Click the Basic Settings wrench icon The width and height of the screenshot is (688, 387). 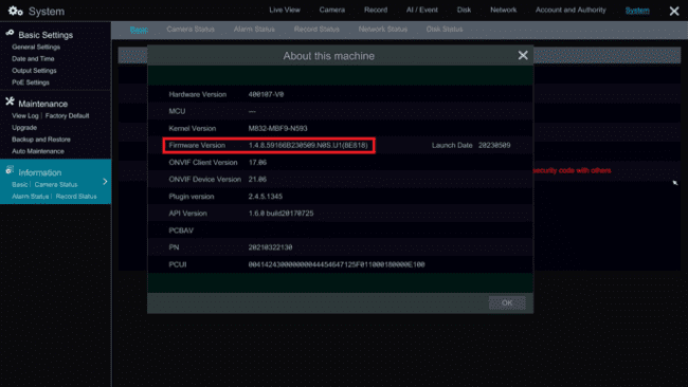pos(10,33)
